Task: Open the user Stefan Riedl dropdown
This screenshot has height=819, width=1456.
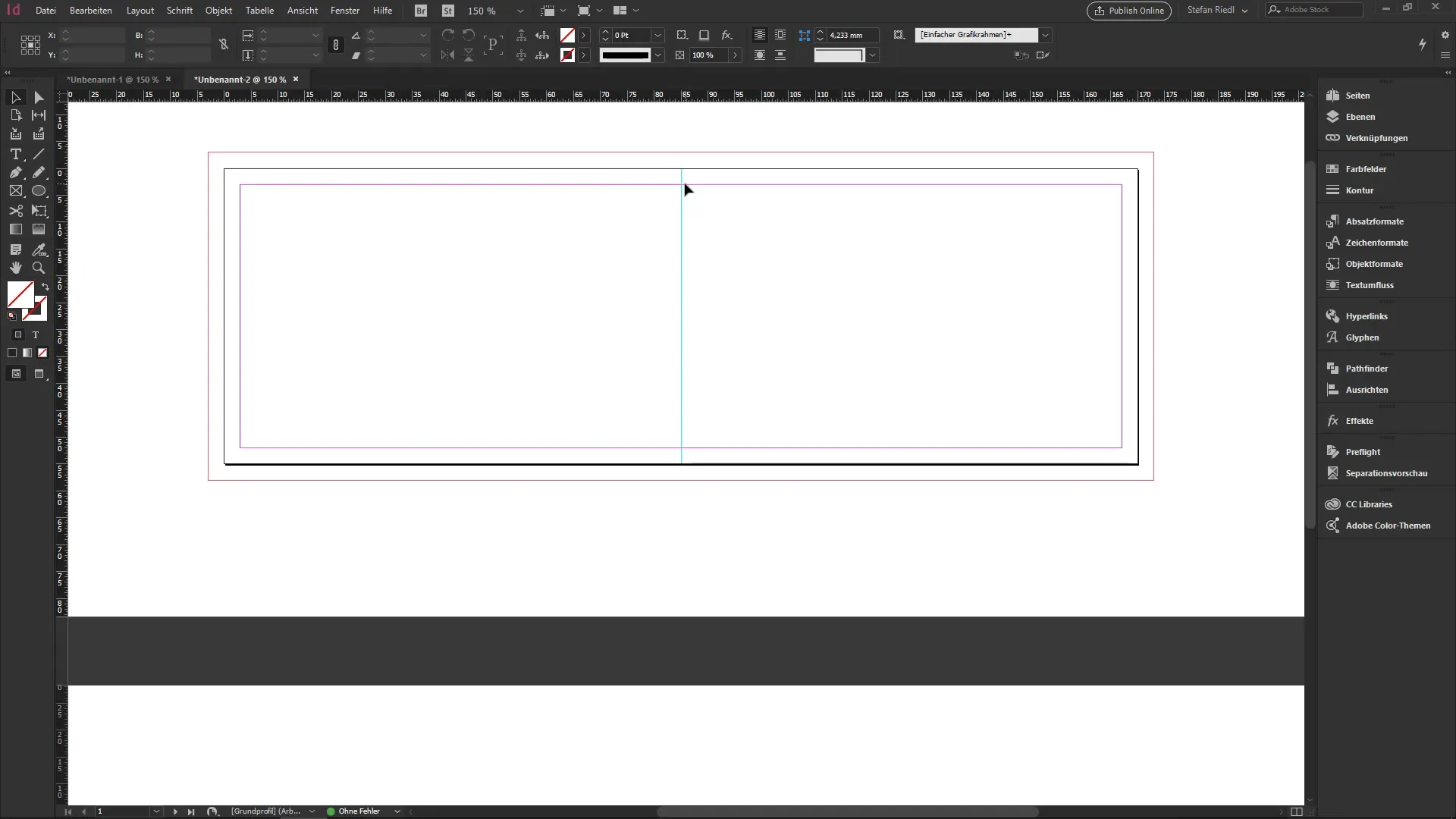Action: click(x=1218, y=10)
